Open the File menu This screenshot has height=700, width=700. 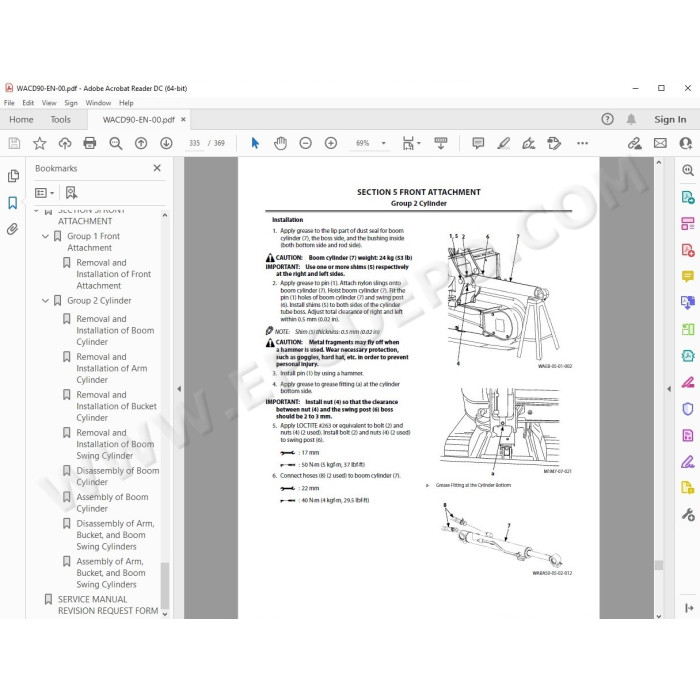click(x=9, y=103)
